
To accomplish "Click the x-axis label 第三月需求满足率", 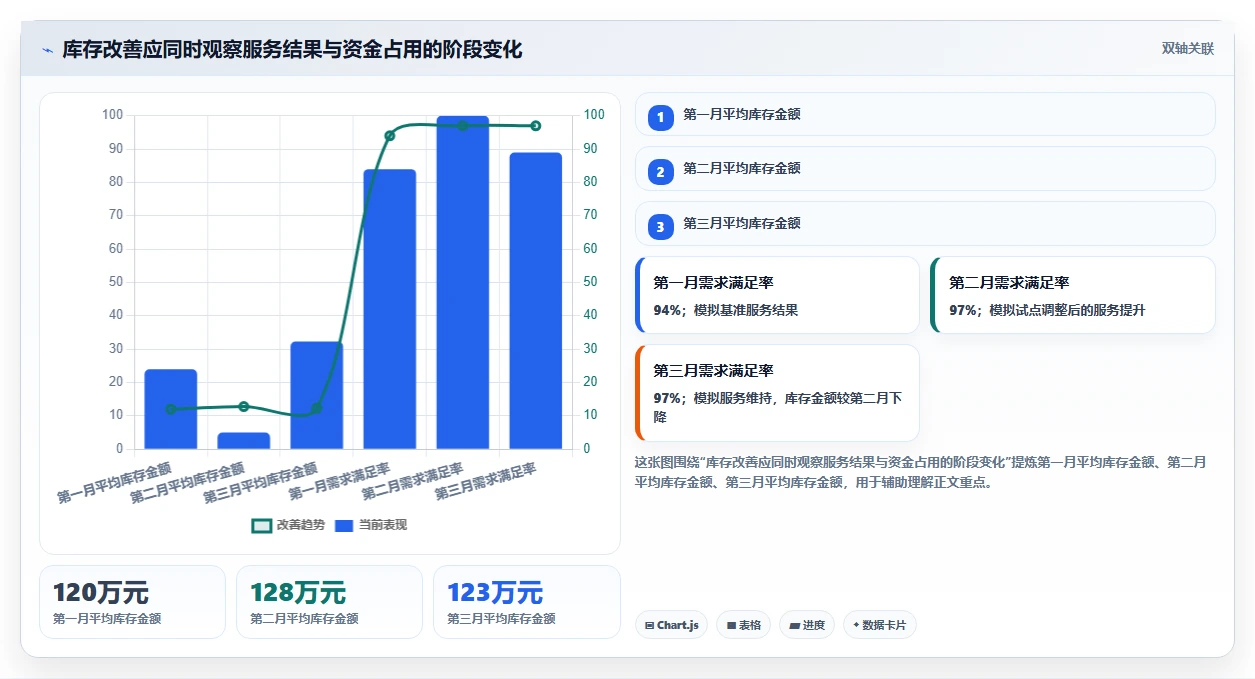I will 486,482.
